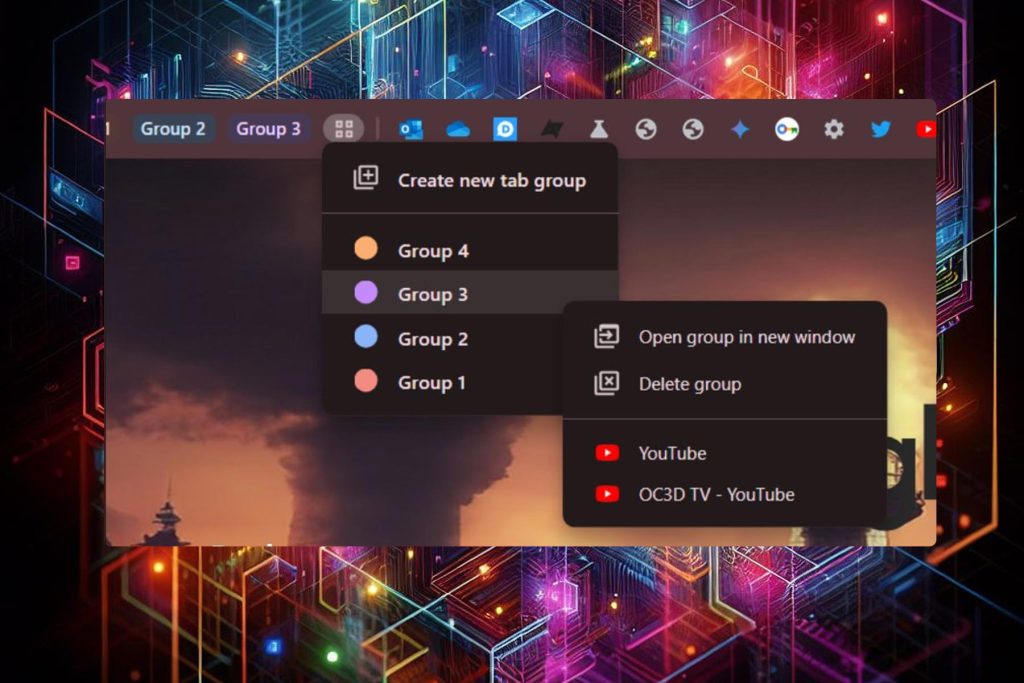Open the password key bookmark icon
The image size is (1024, 683).
(x=787, y=129)
